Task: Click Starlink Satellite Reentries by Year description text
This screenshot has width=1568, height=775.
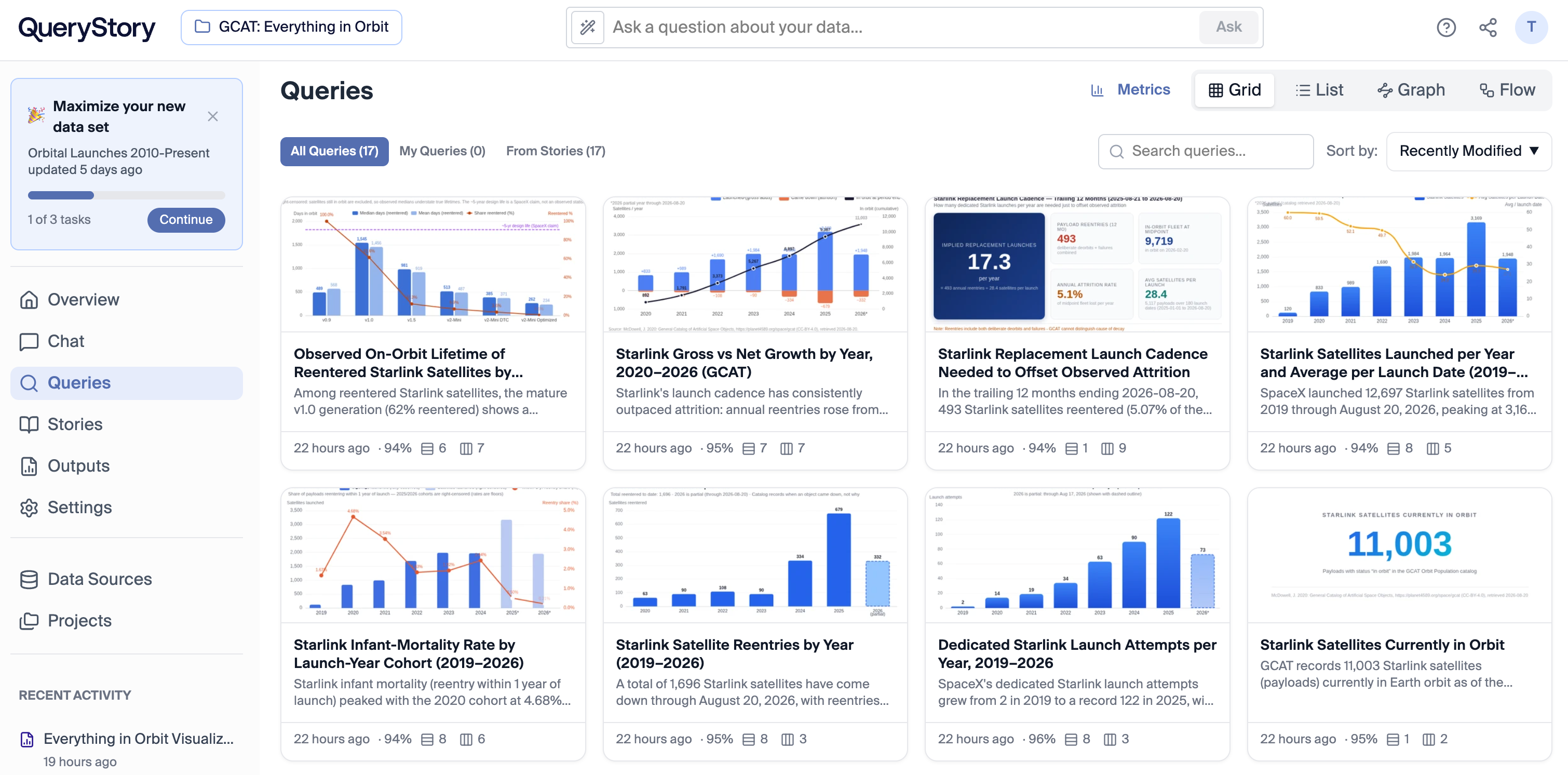Action: [x=752, y=692]
